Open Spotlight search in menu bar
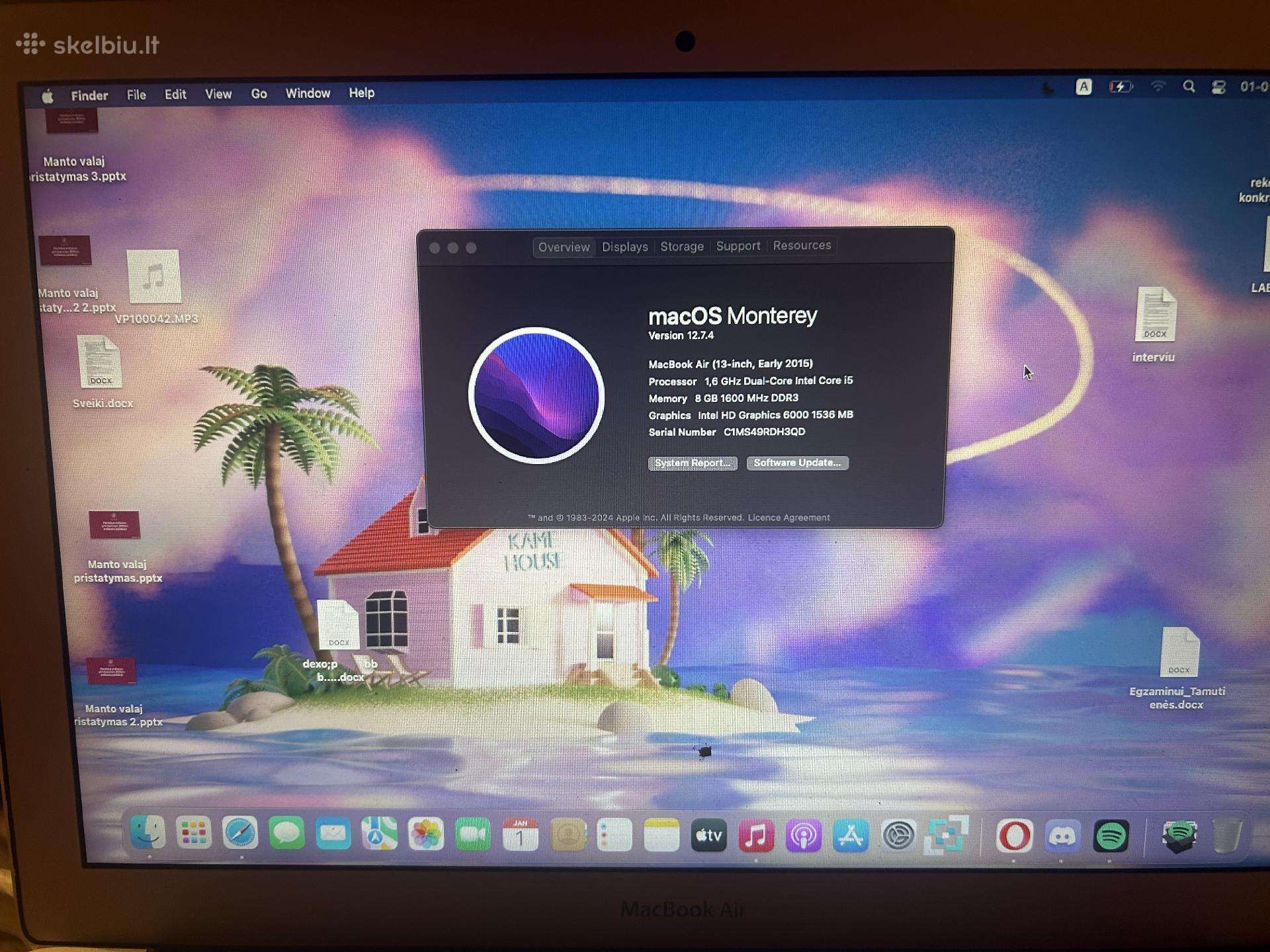 click(x=1189, y=87)
